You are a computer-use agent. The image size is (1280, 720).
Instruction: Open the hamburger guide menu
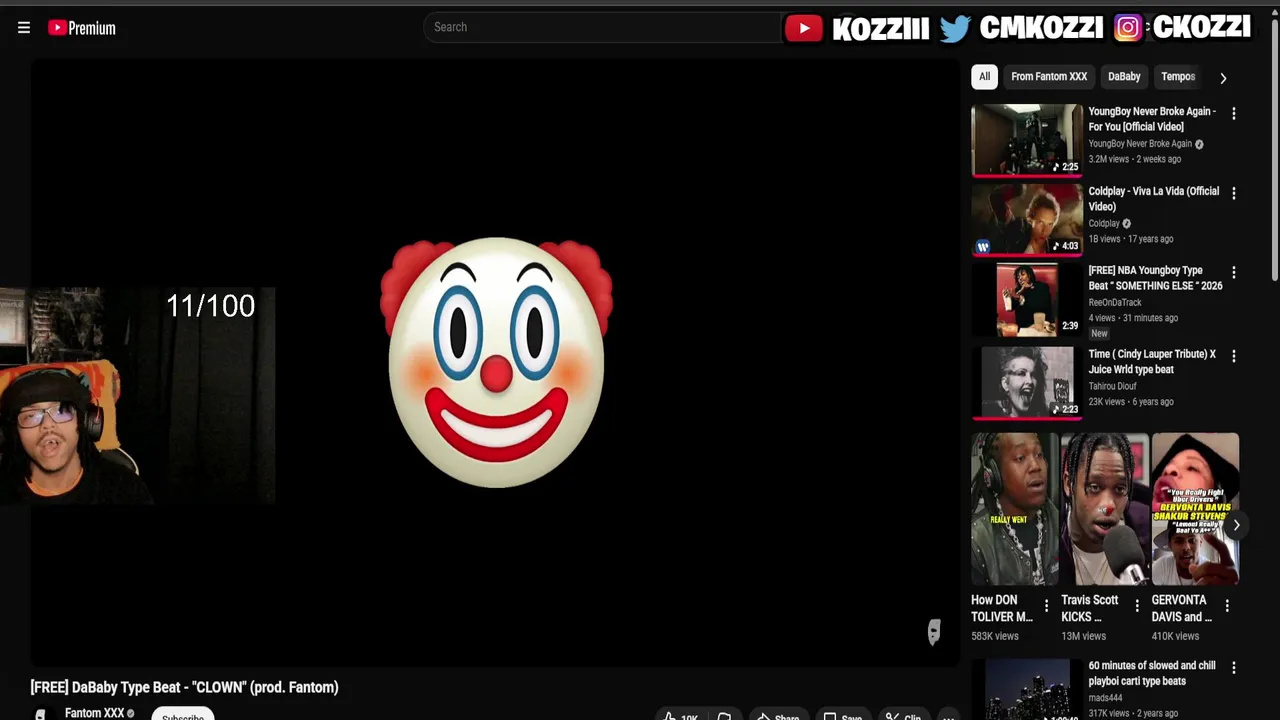(24, 28)
